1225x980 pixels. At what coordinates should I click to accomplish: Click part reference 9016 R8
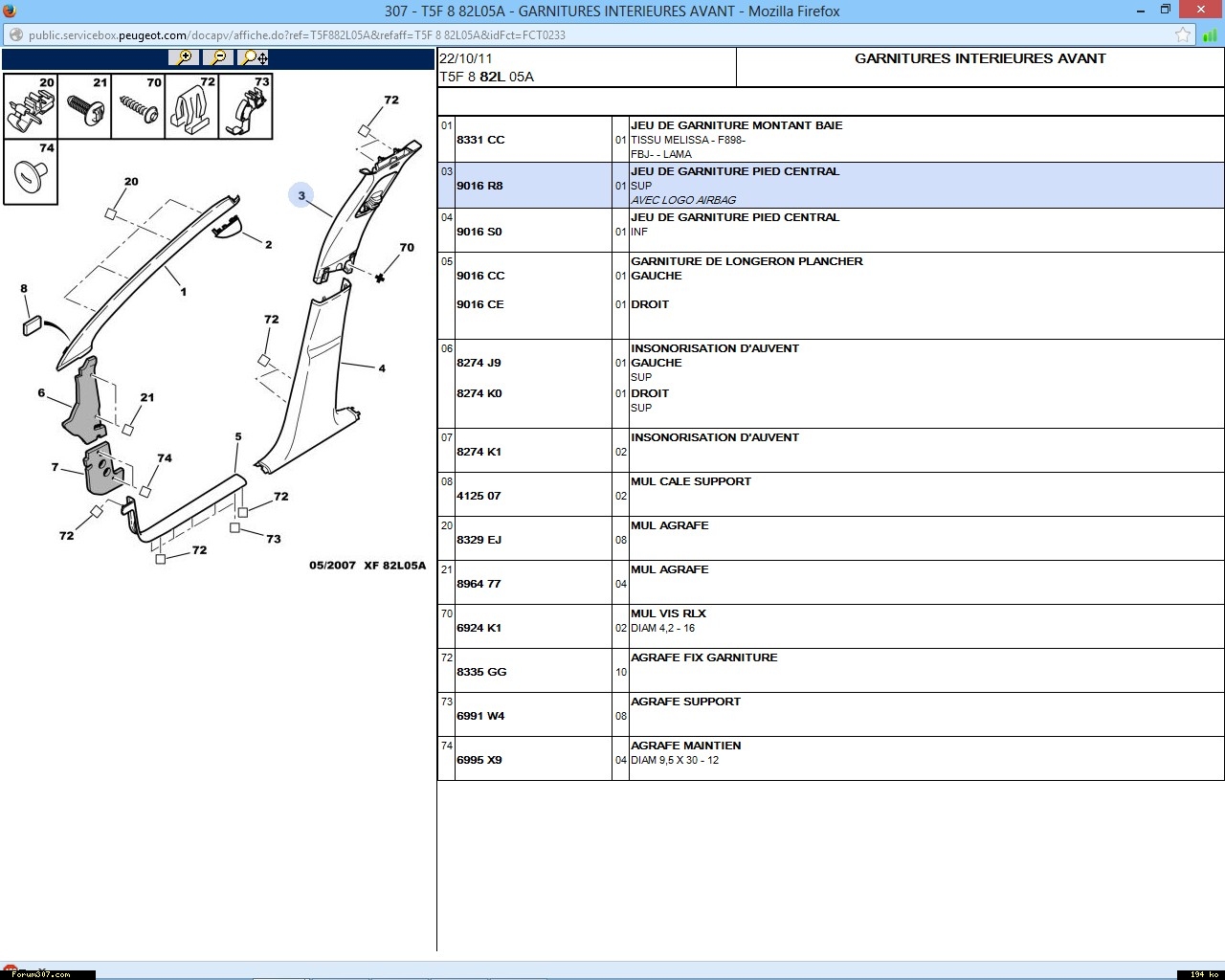click(x=479, y=186)
